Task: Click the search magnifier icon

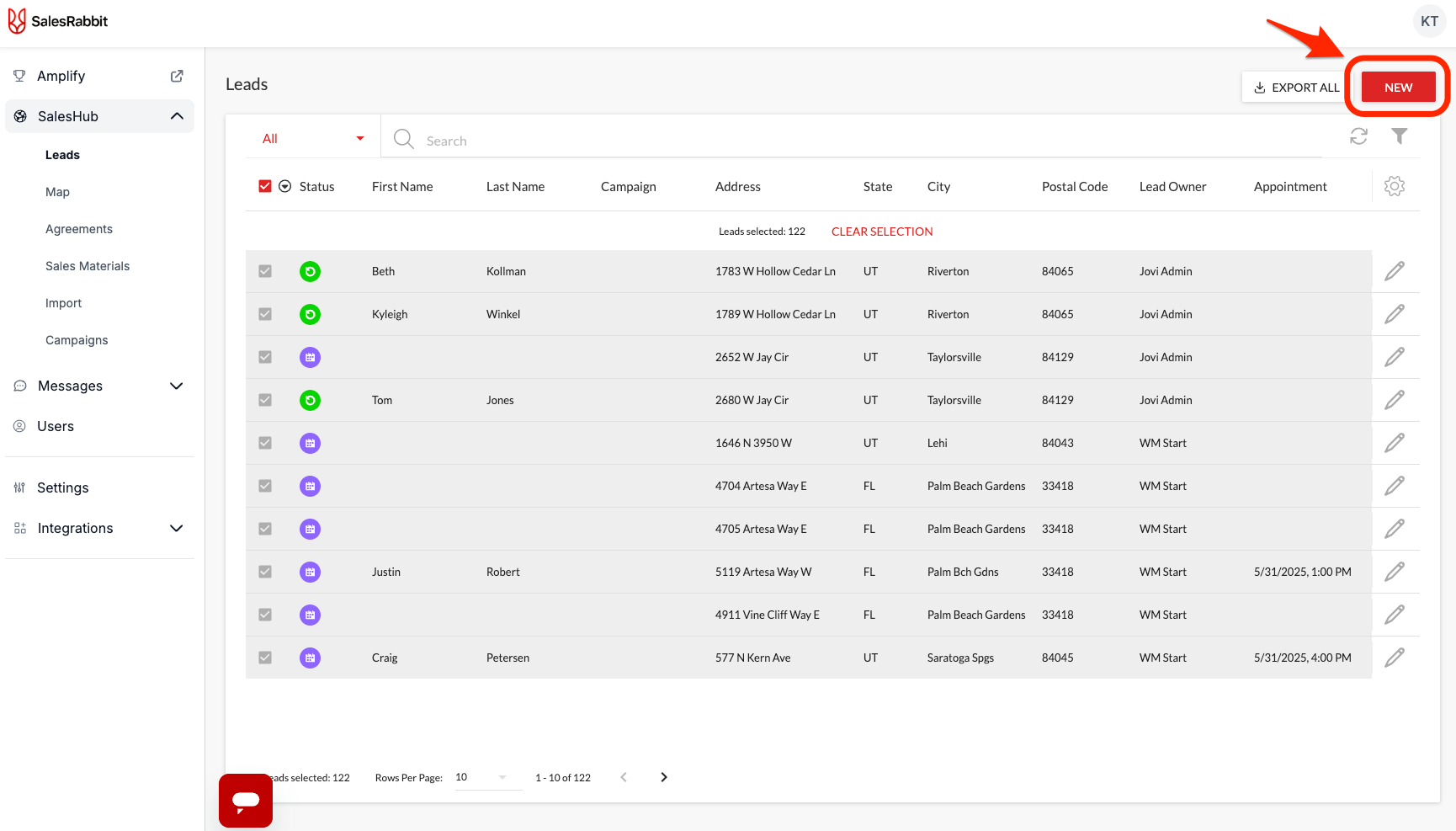Action: pos(404,139)
